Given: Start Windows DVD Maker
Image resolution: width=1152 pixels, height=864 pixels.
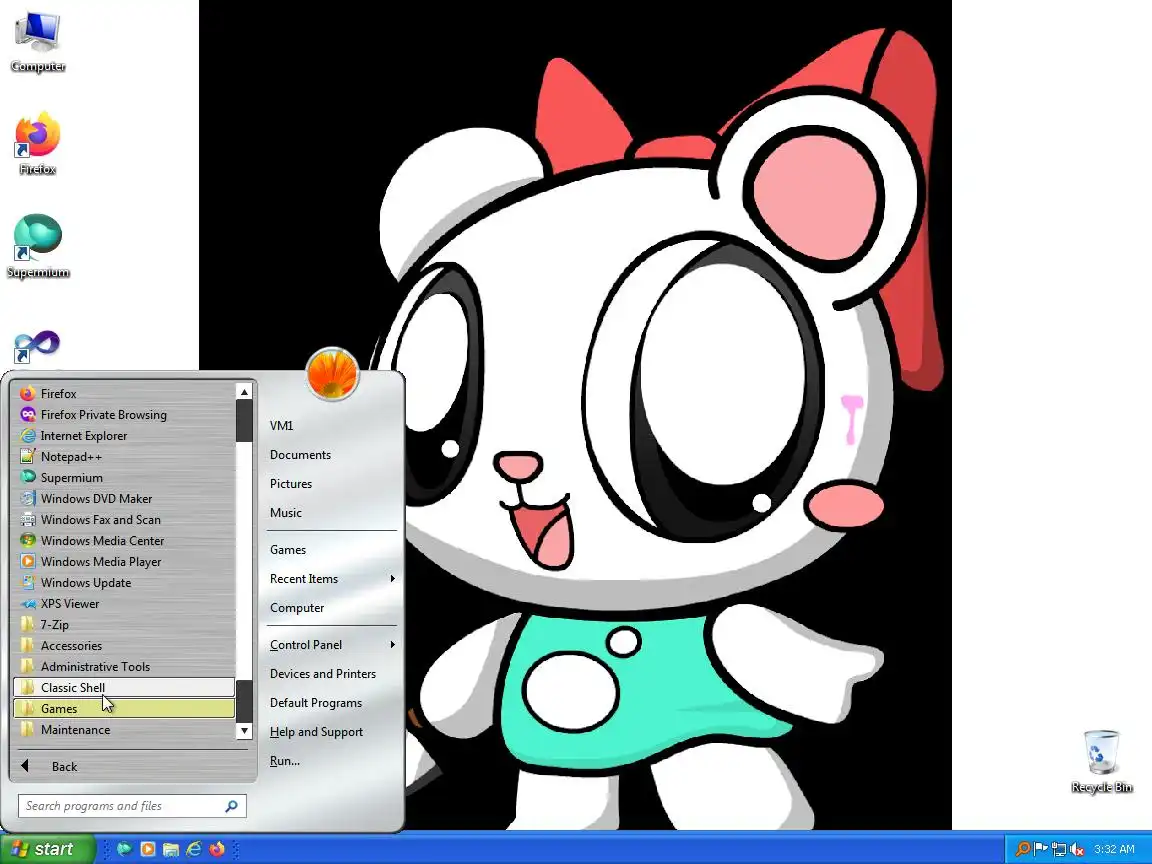Looking at the screenshot, I should click(123, 498).
